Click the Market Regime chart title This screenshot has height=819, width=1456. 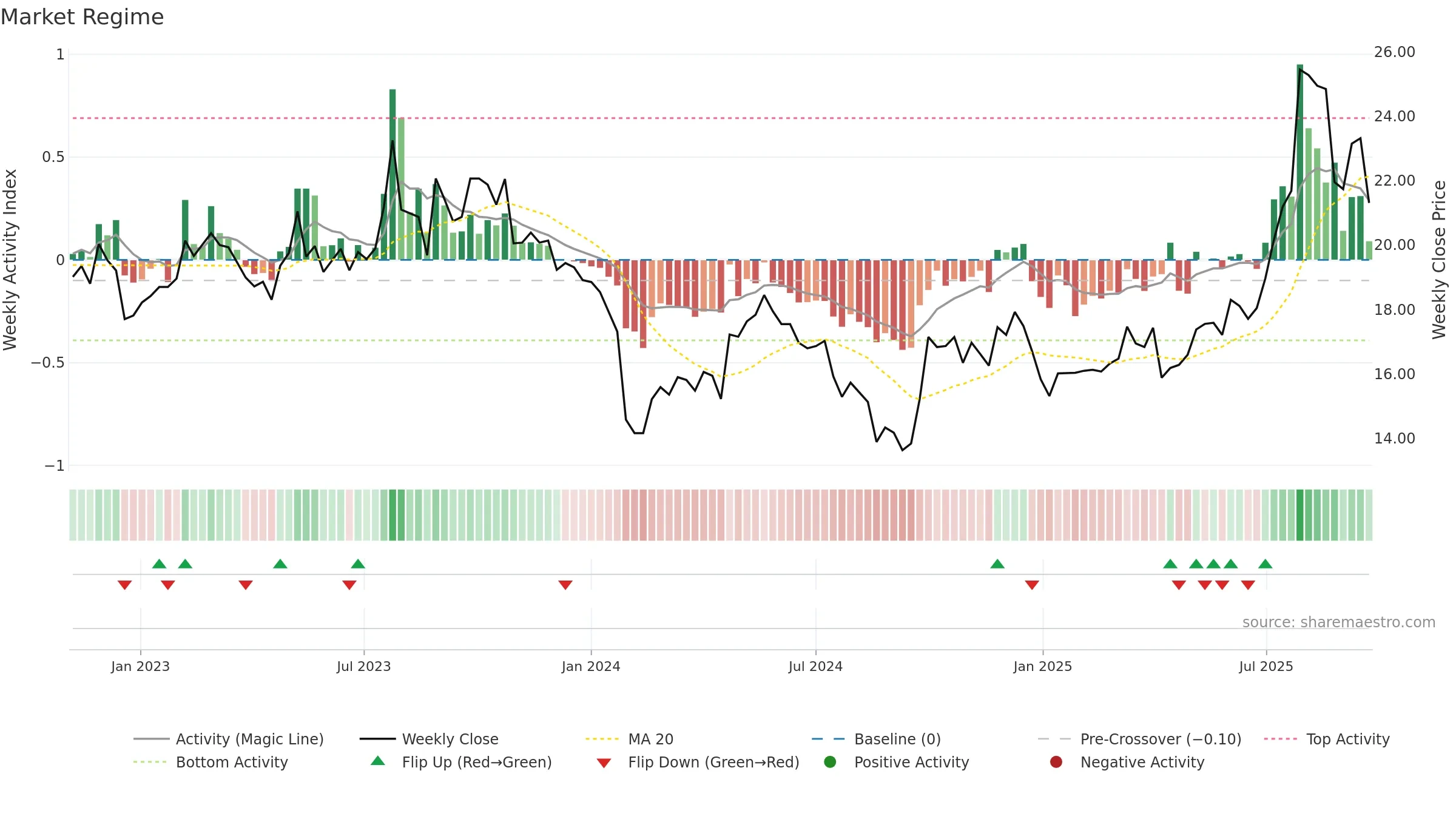pos(82,17)
